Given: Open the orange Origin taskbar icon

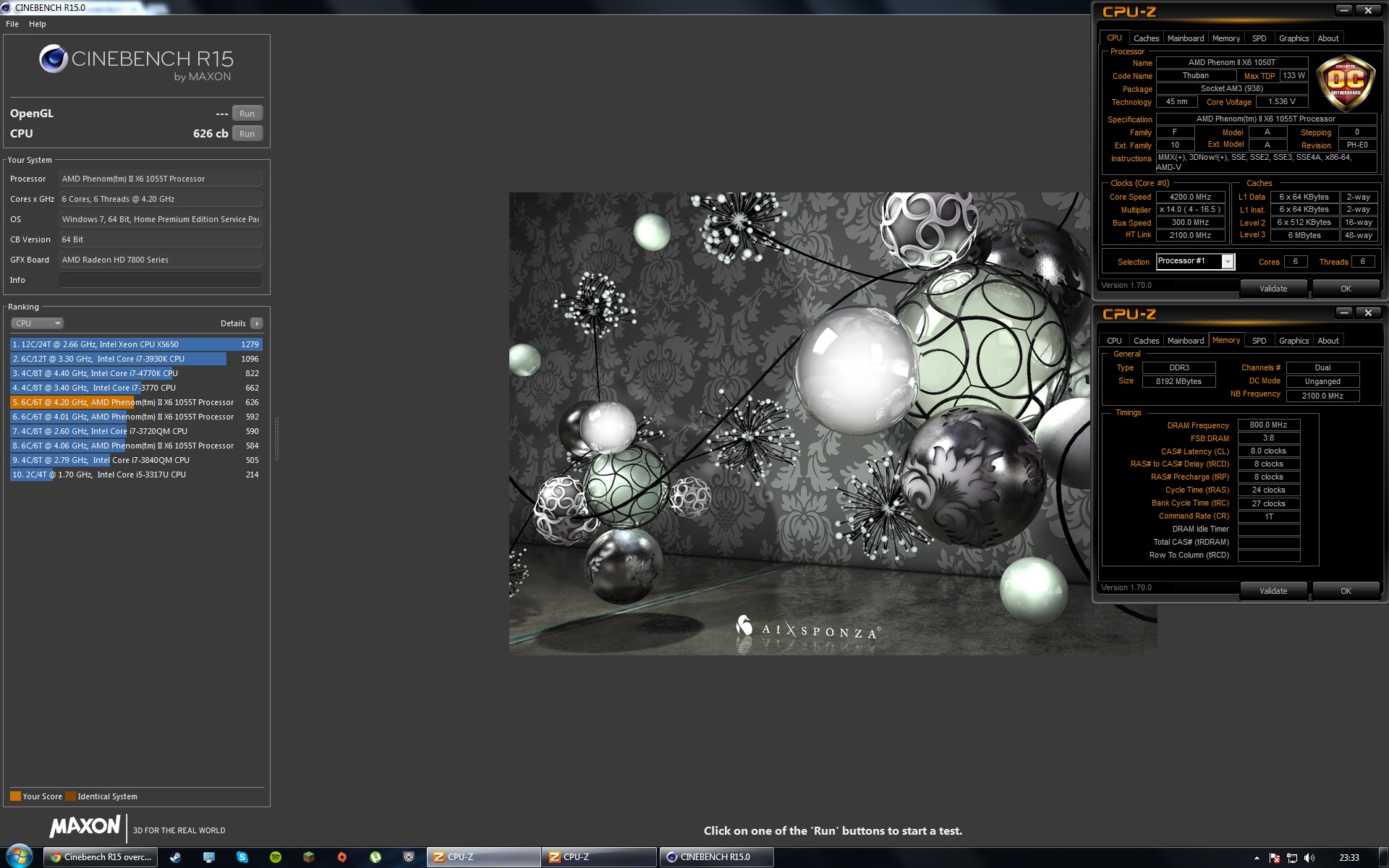Looking at the screenshot, I should (x=342, y=857).
